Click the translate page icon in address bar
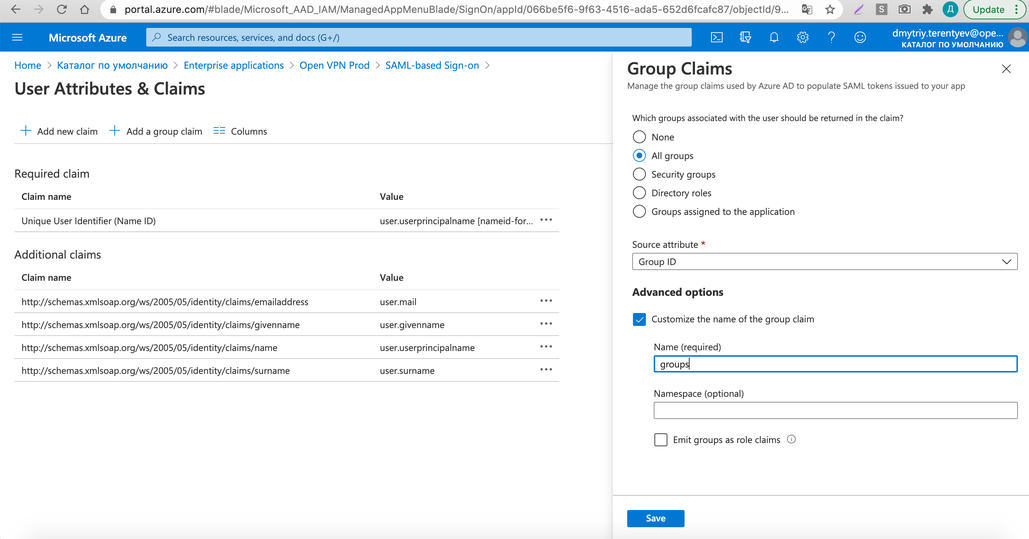 [x=807, y=9]
